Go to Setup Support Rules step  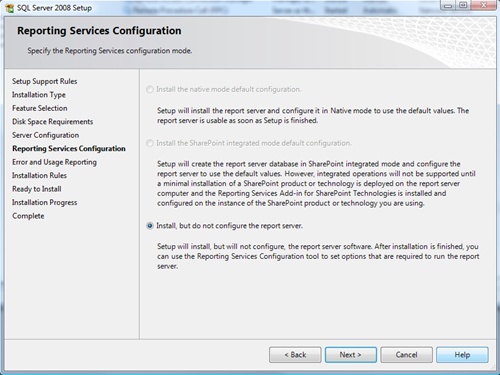click(x=45, y=81)
